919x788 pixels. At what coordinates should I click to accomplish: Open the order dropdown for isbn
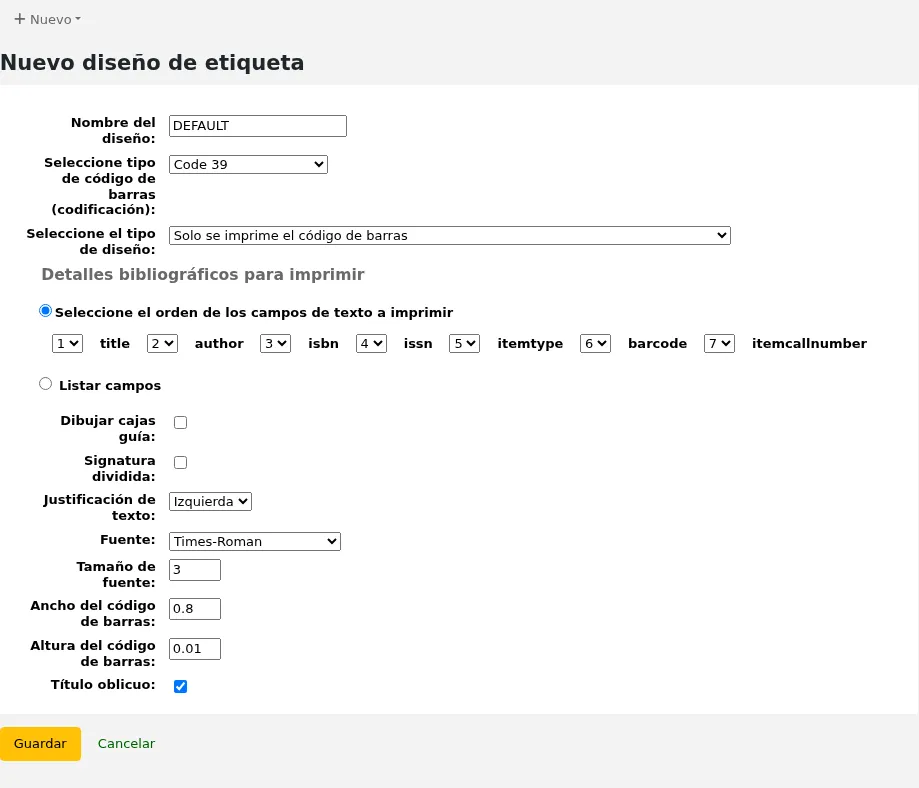click(x=275, y=344)
